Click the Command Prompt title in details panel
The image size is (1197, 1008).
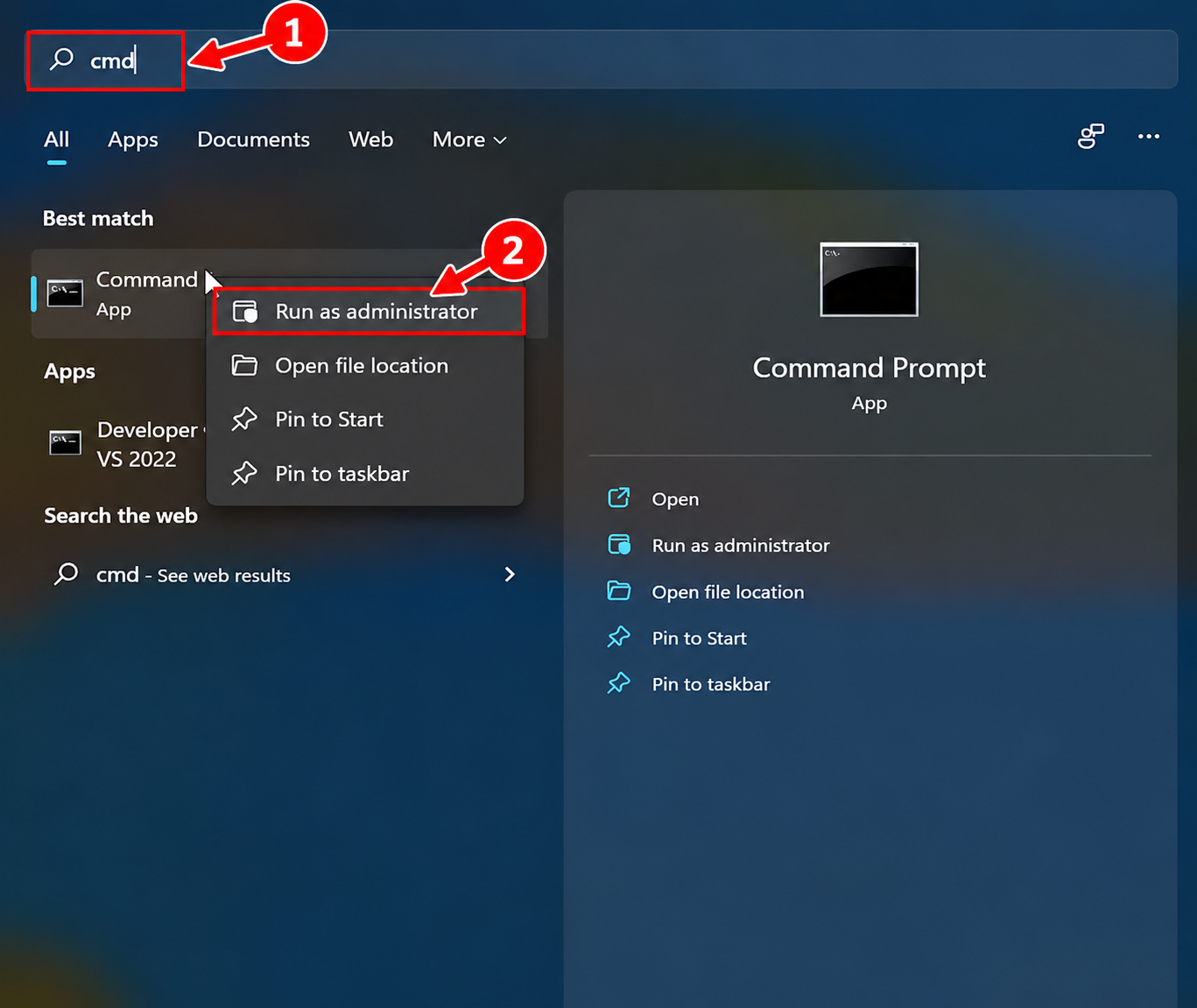pos(870,368)
